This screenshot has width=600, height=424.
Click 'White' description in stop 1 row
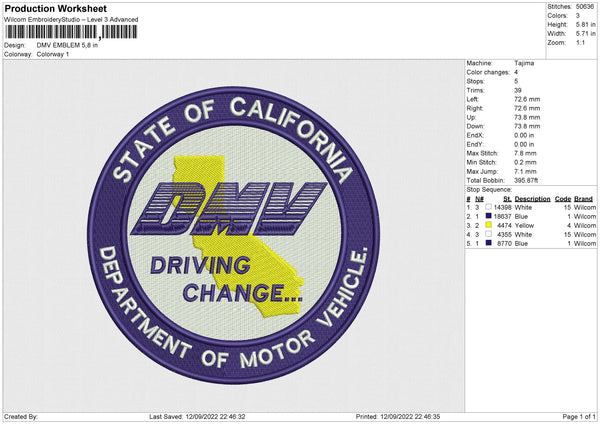click(523, 207)
